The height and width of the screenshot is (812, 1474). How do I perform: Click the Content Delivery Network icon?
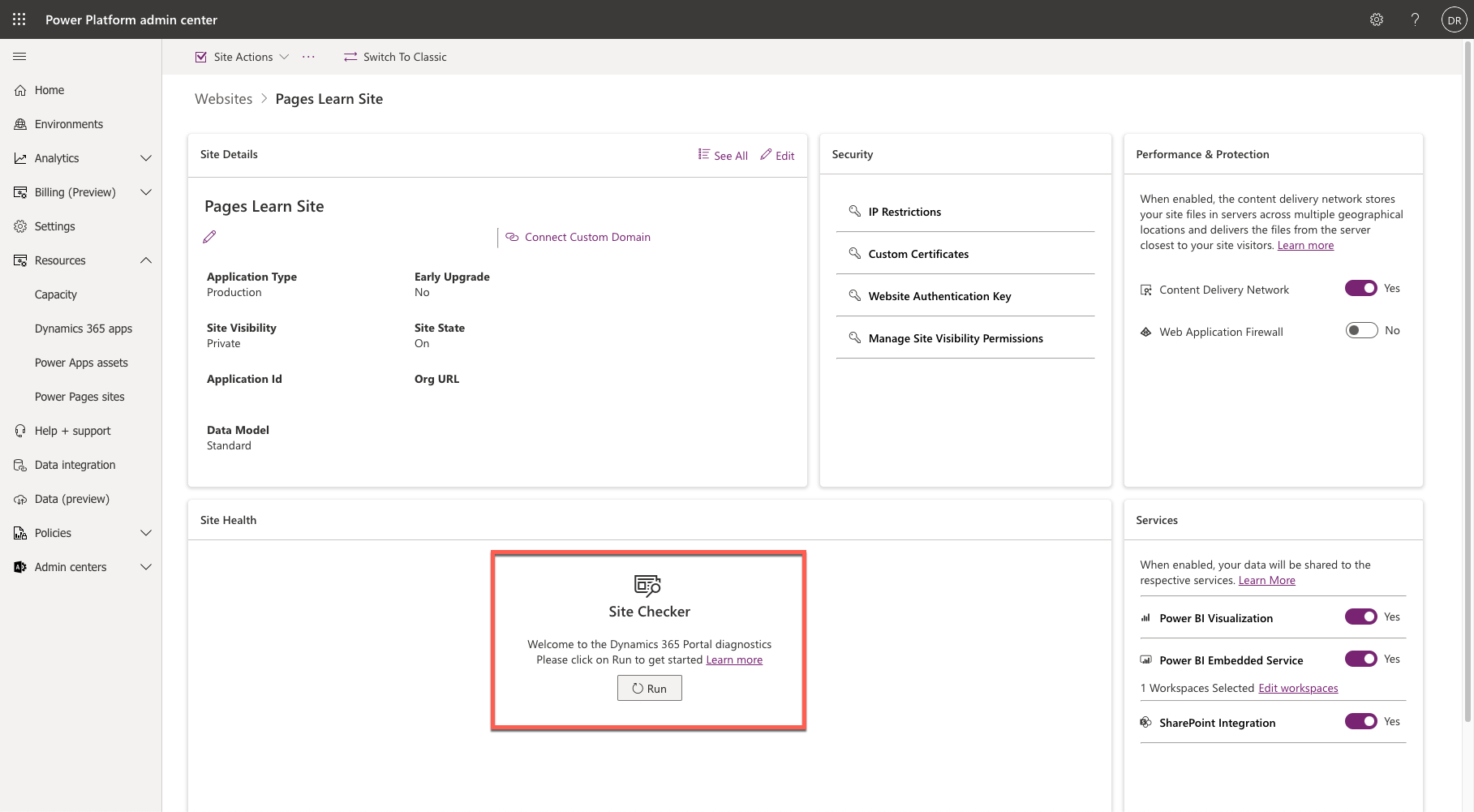pos(1146,290)
